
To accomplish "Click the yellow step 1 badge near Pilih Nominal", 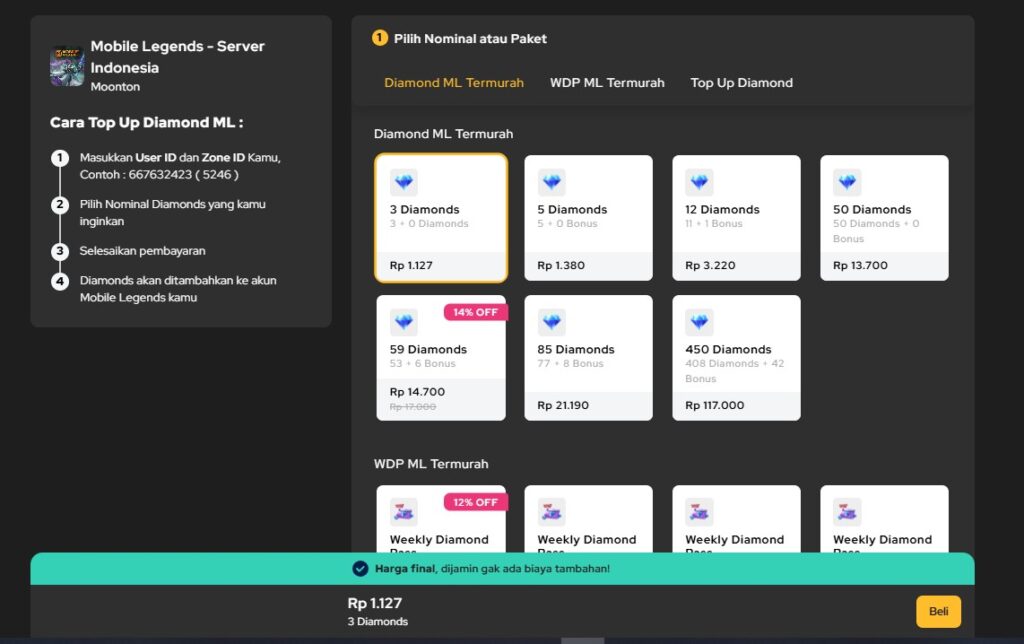I will coord(379,38).
